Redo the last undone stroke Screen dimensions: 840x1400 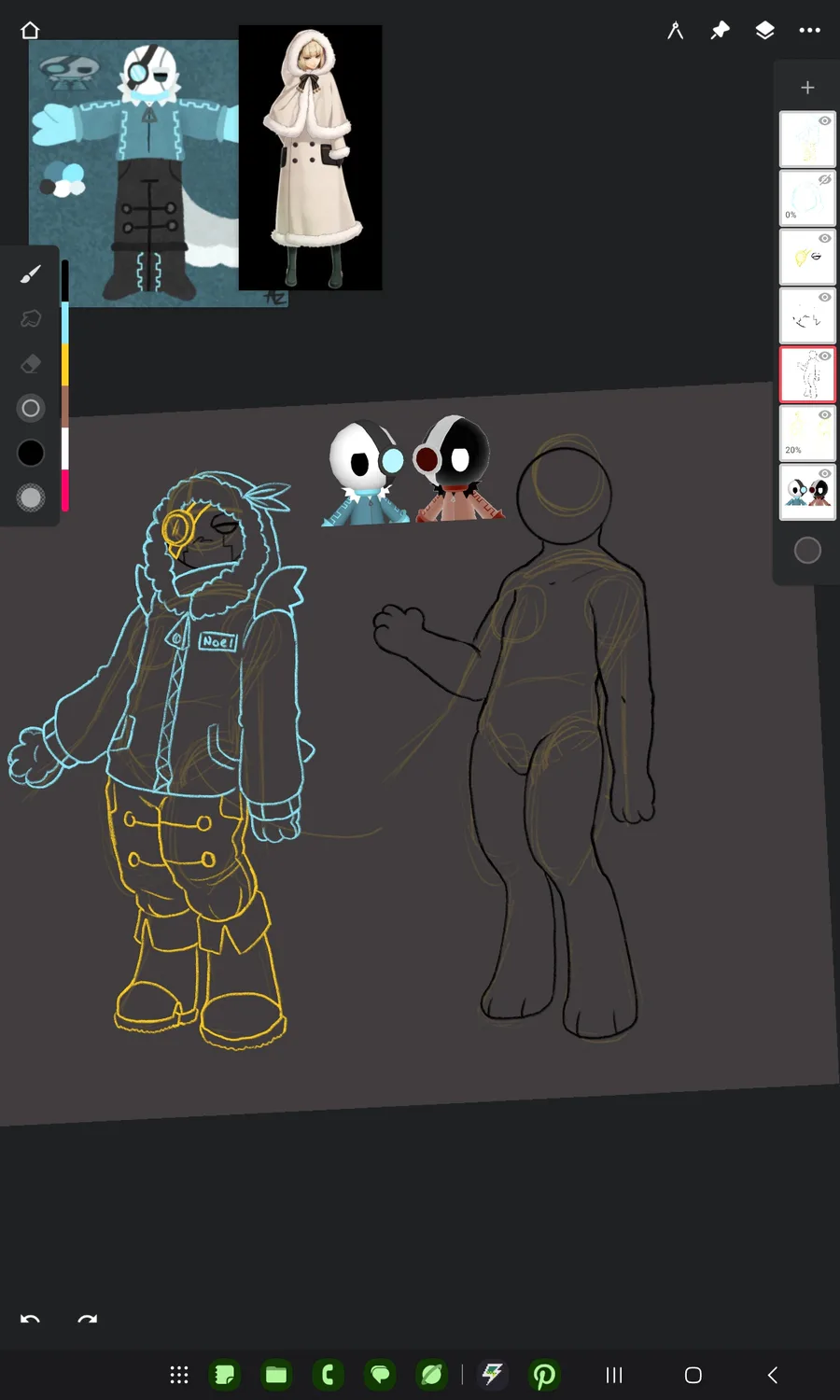[88, 1320]
